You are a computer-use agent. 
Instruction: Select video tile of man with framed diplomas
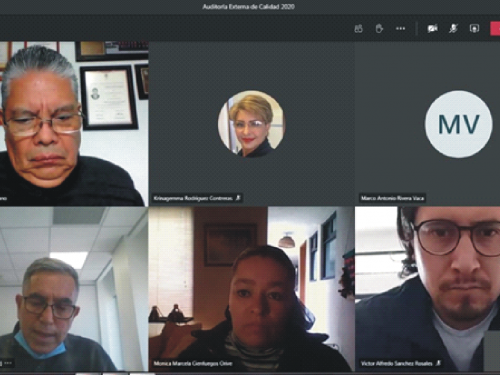tap(74, 124)
